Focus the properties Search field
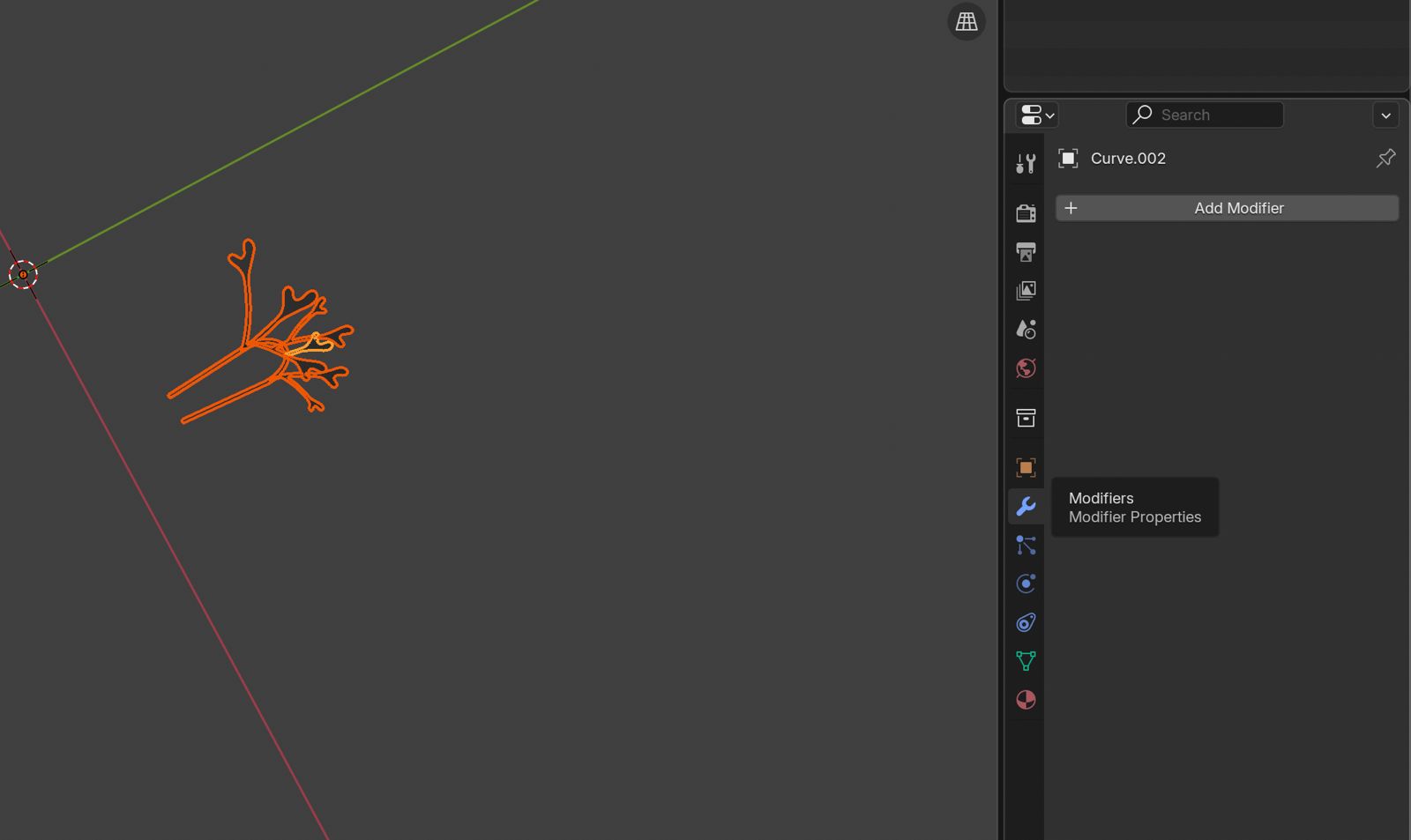1411x840 pixels. 1205,115
